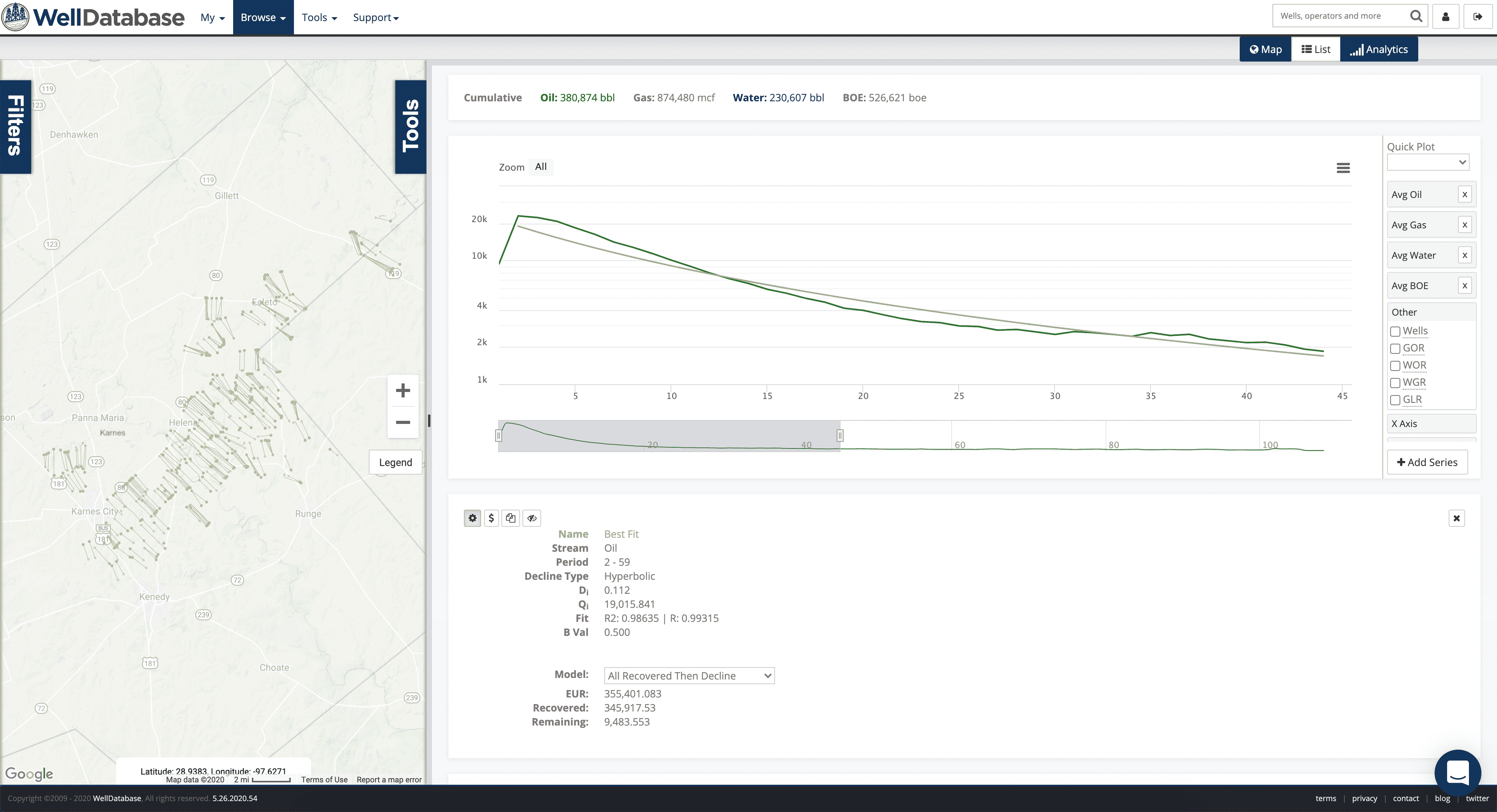Open the chart hamburger menu icon

tap(1342, 168)
